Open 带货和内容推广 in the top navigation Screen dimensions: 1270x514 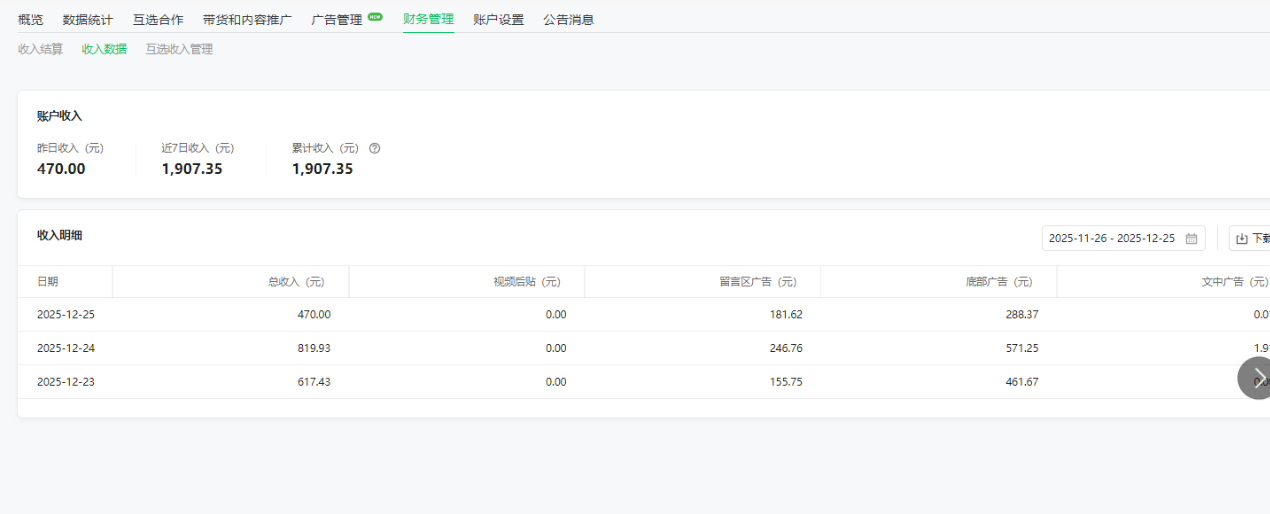[x=247, y=19]
